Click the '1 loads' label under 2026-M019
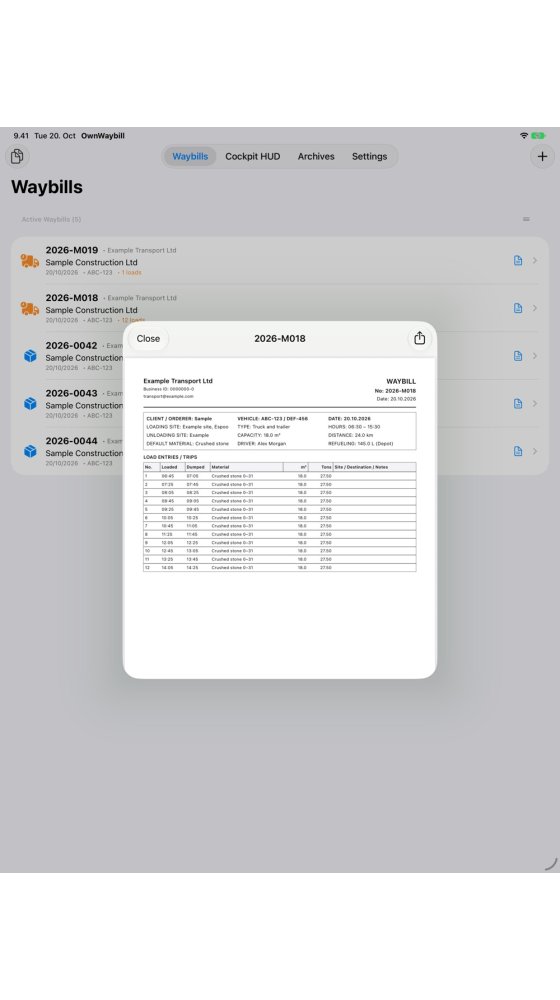Screen dimensions: 560x1000 click(x=131, y=272)
